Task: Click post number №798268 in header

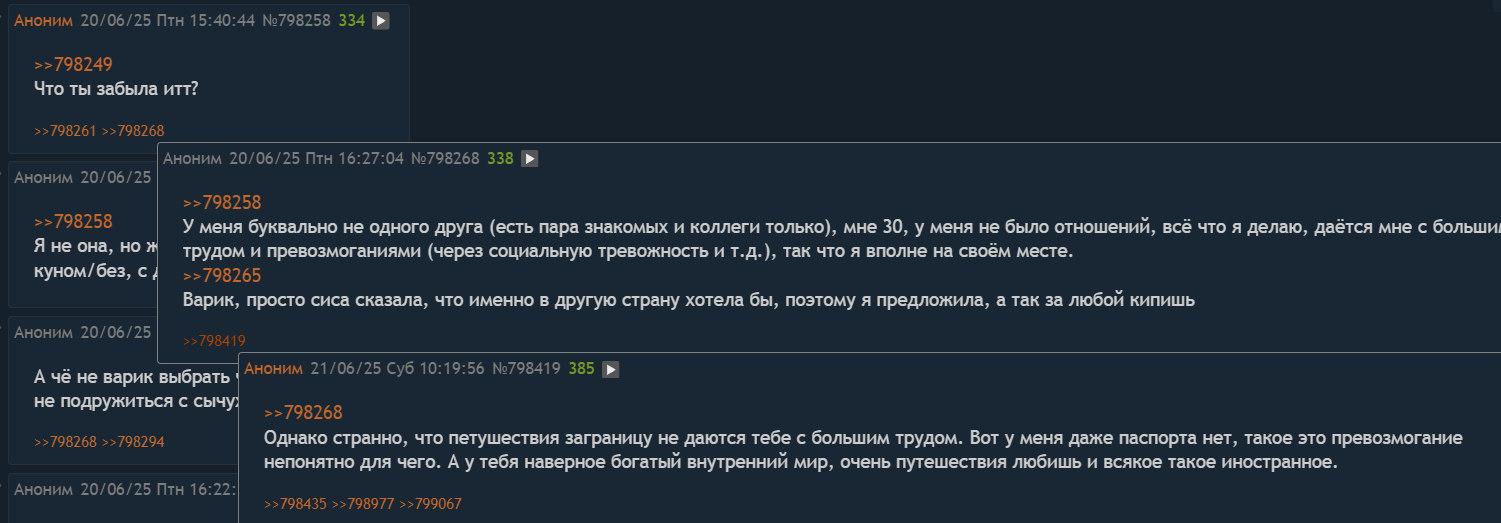Action: pos(445,158)
